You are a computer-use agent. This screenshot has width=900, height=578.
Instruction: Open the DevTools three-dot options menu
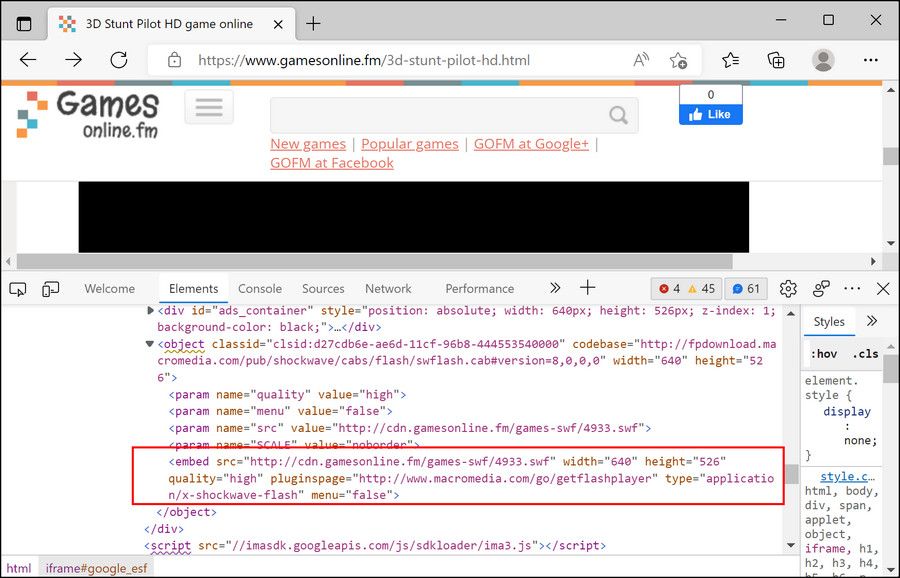coord(852,288)
